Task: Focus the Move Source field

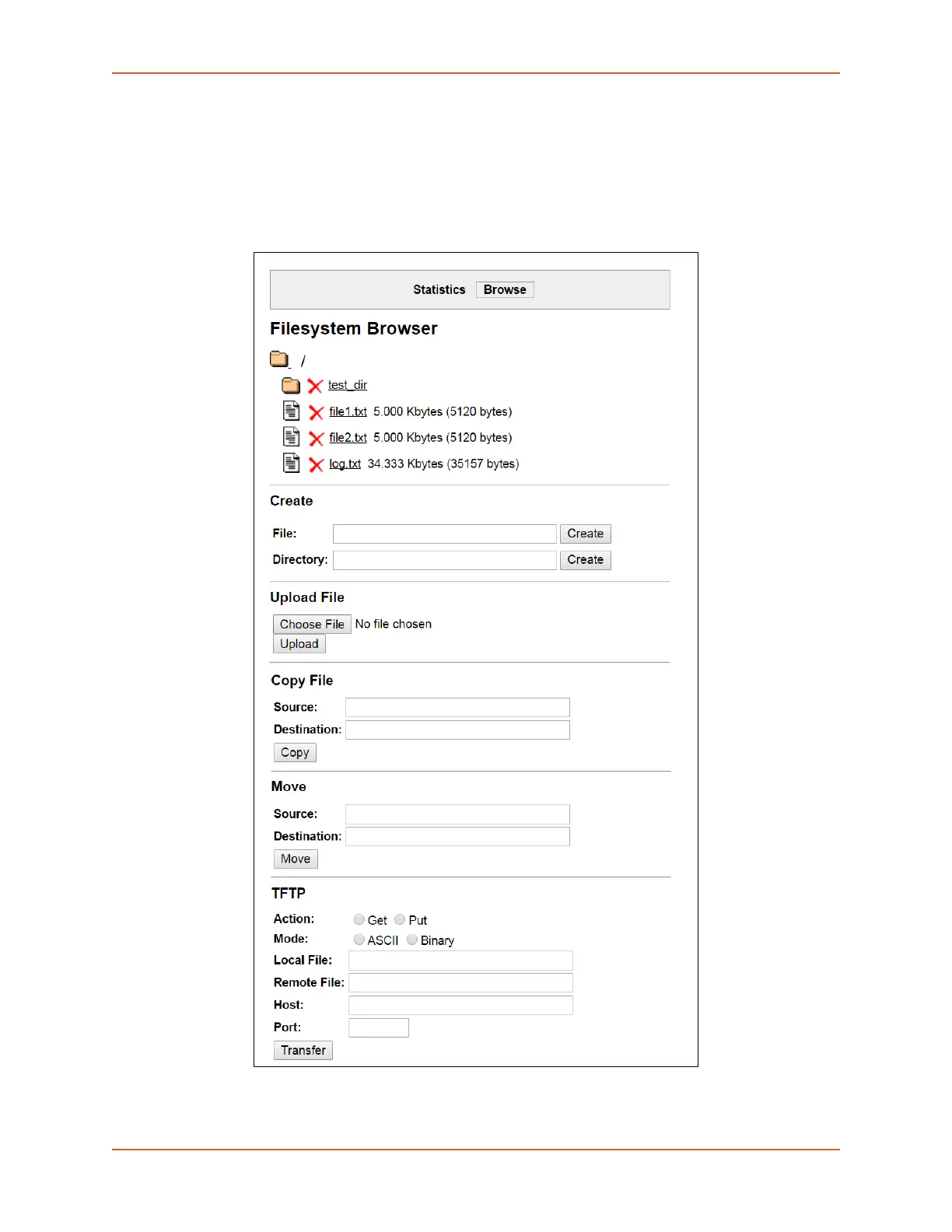Action: point(457,814)
